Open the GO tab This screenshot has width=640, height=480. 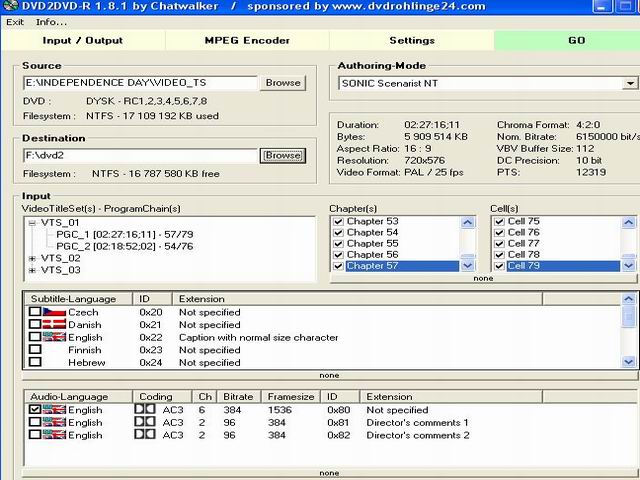(x=567, y=40)
